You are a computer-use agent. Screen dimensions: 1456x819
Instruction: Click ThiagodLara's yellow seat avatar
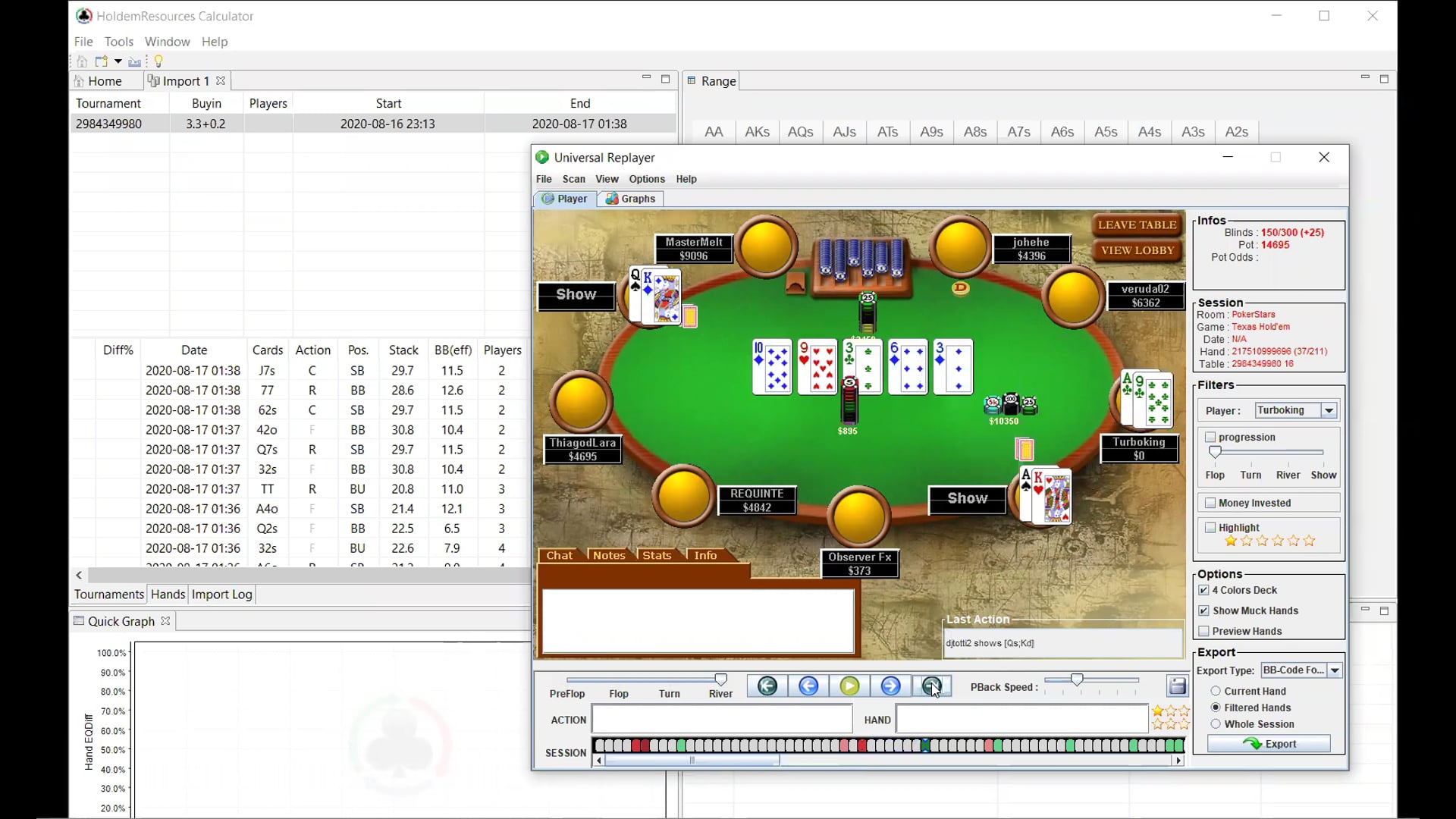coord(580,401)
